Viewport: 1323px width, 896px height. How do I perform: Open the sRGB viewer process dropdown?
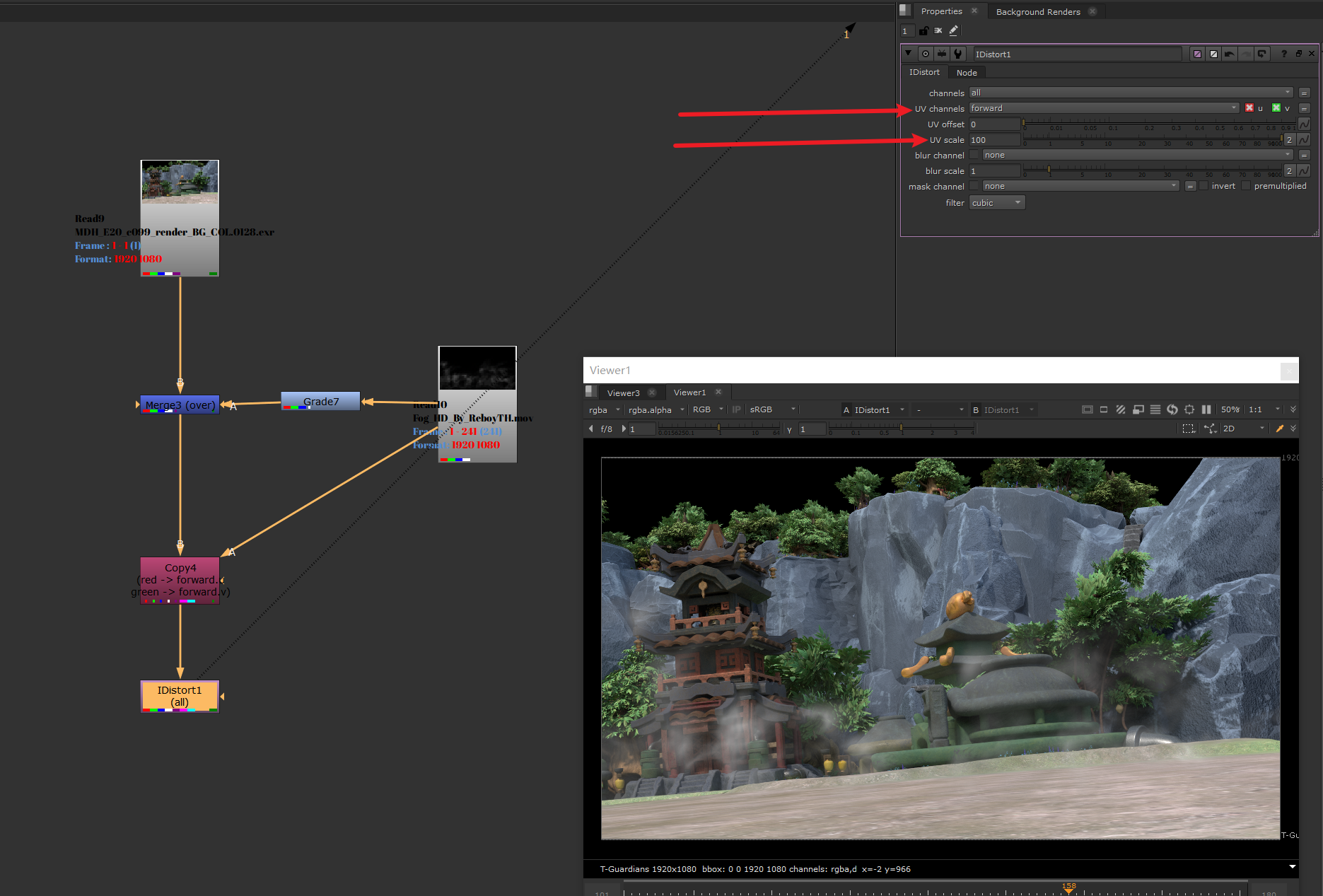coord(772,409)
